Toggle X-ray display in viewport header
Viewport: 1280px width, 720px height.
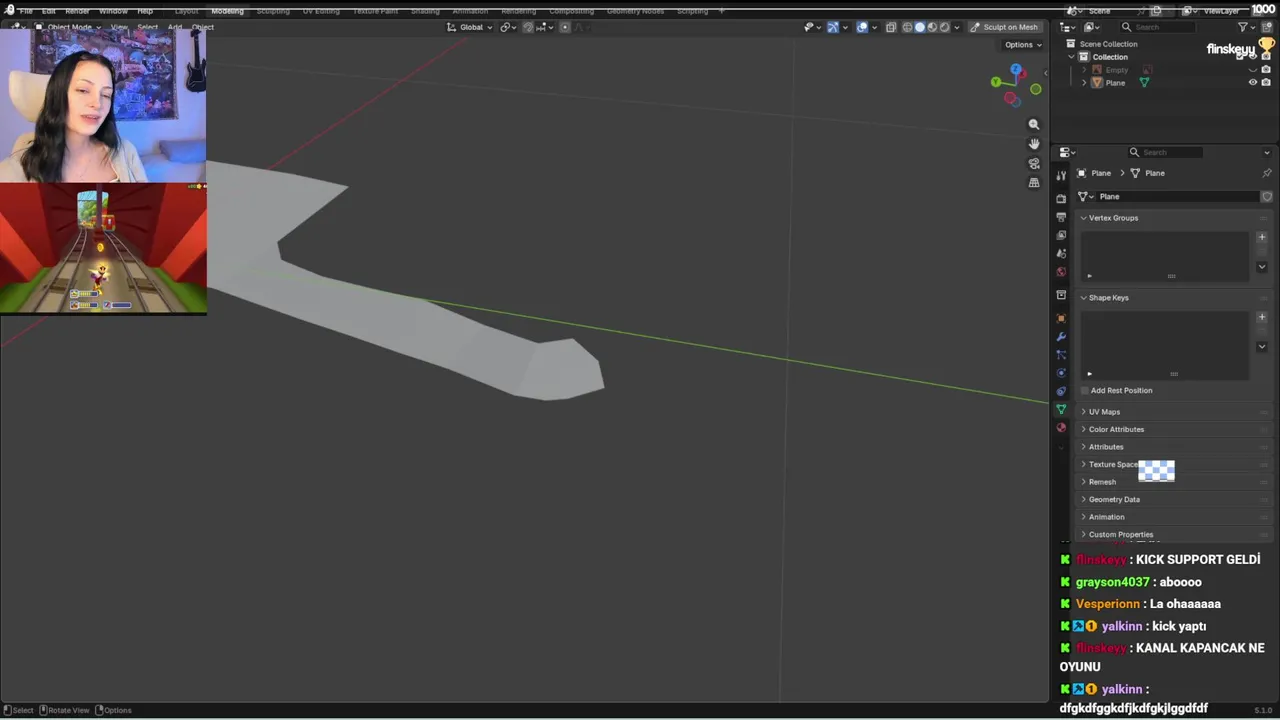point(891,27)
